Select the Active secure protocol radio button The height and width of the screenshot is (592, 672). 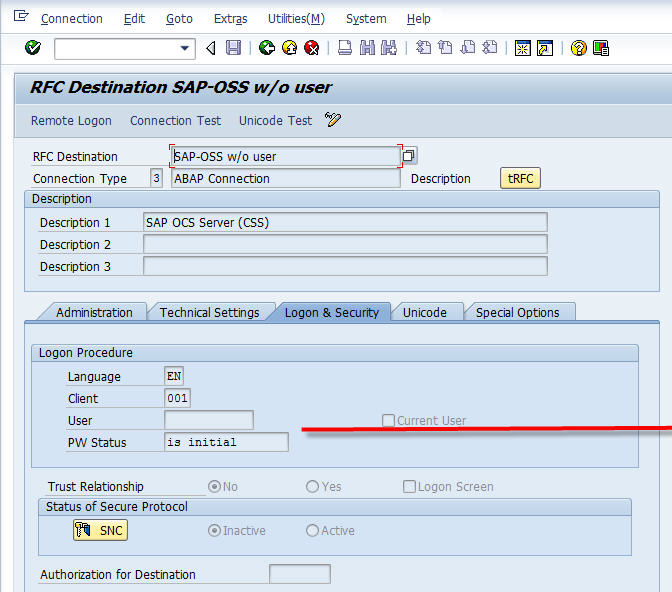click(x=312, y=531)
